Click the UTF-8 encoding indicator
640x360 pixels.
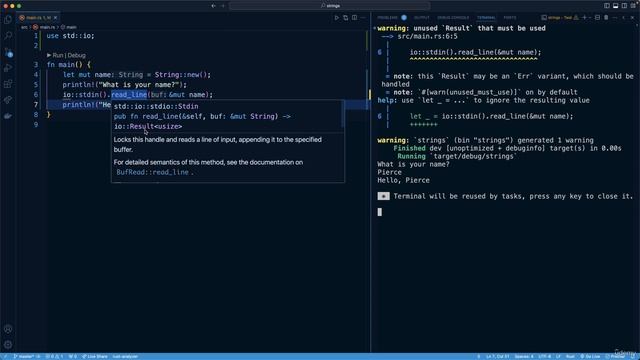coord(544,356)
